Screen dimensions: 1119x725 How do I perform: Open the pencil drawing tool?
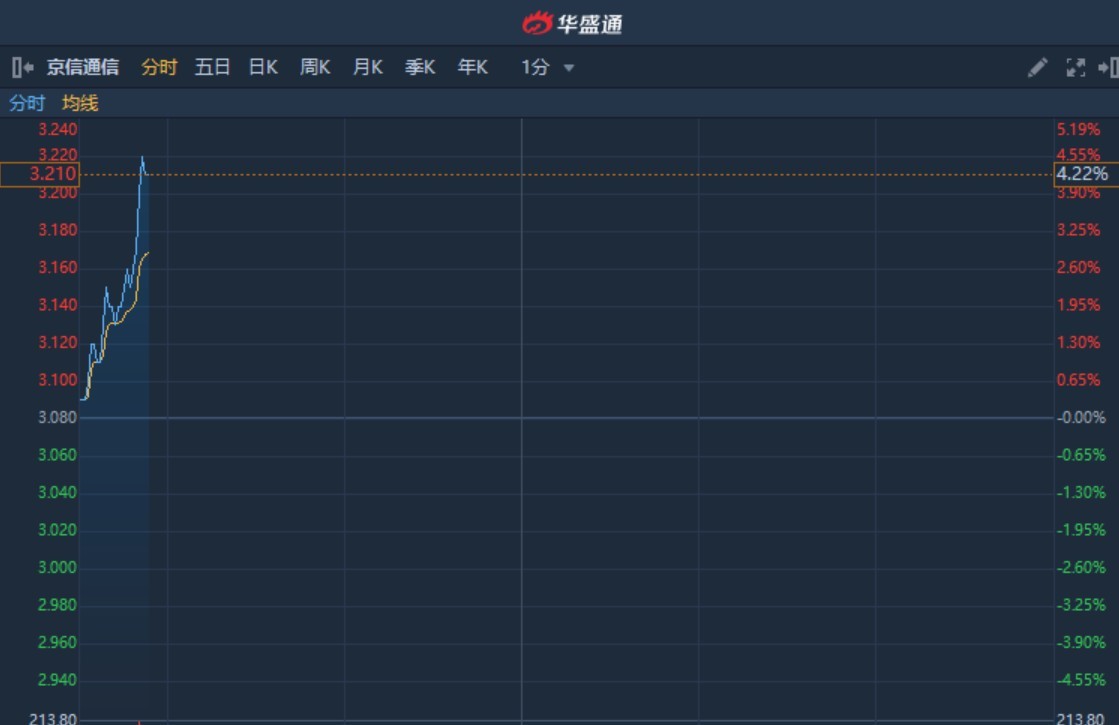pyautogui.click(x=1038, y=67)
